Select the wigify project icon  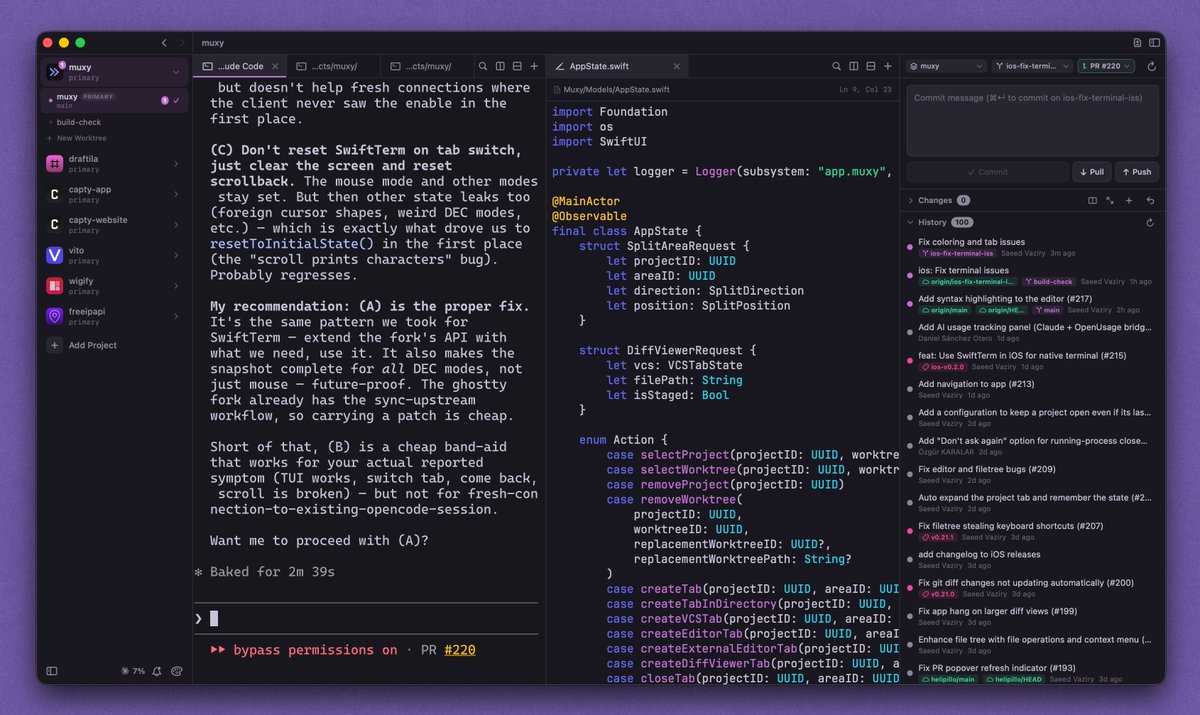coord(54,286)
